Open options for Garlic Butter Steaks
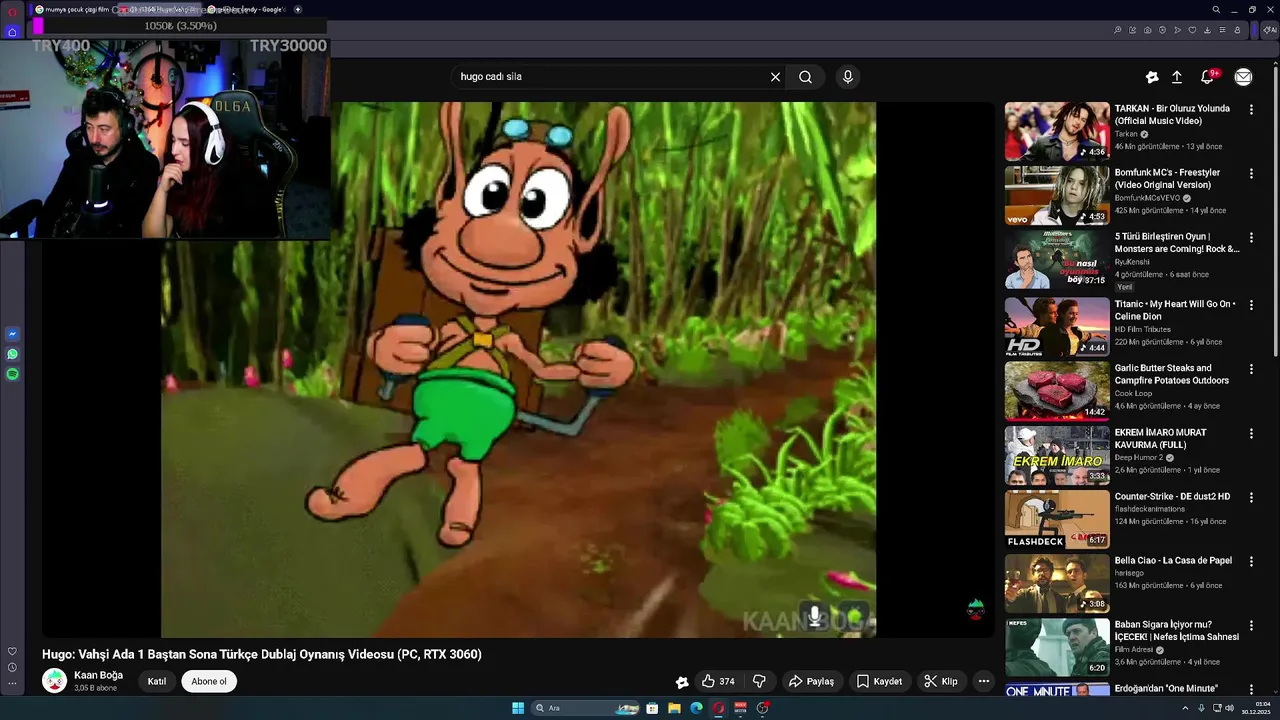The image size is (1280, 720). tap(1251, 369)
